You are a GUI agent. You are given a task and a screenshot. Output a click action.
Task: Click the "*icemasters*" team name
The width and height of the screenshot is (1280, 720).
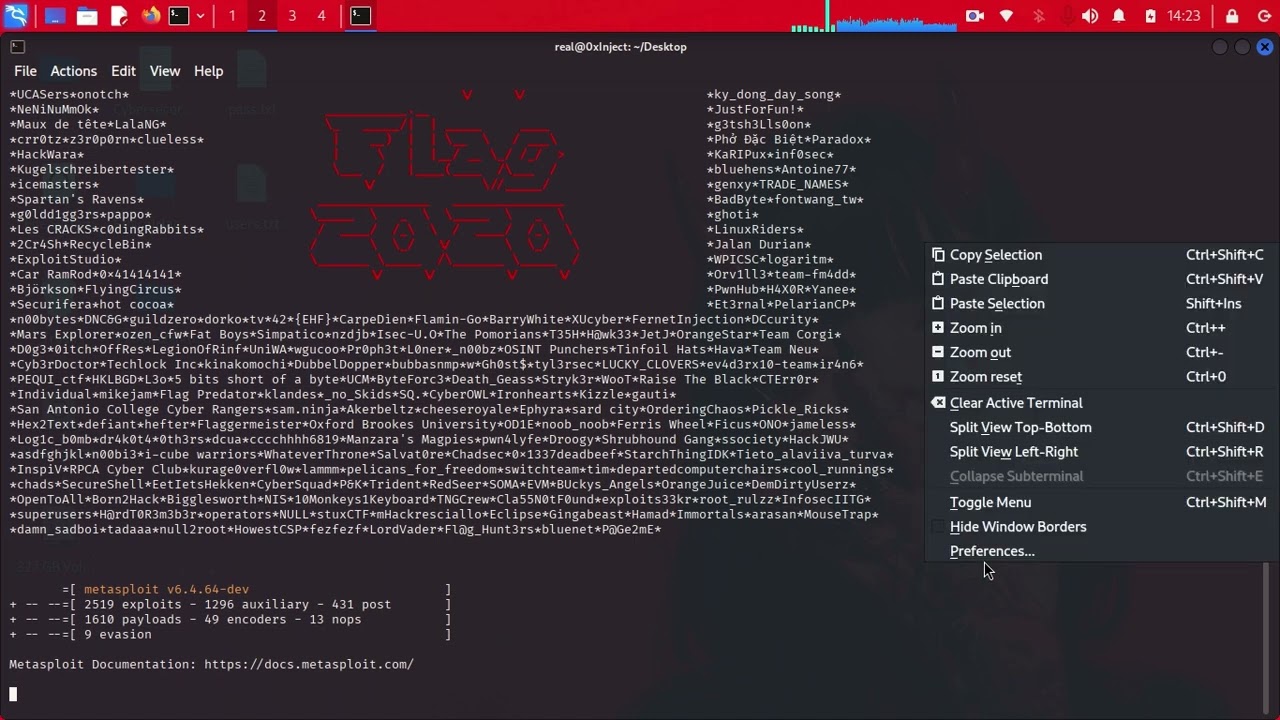(54, 185)
